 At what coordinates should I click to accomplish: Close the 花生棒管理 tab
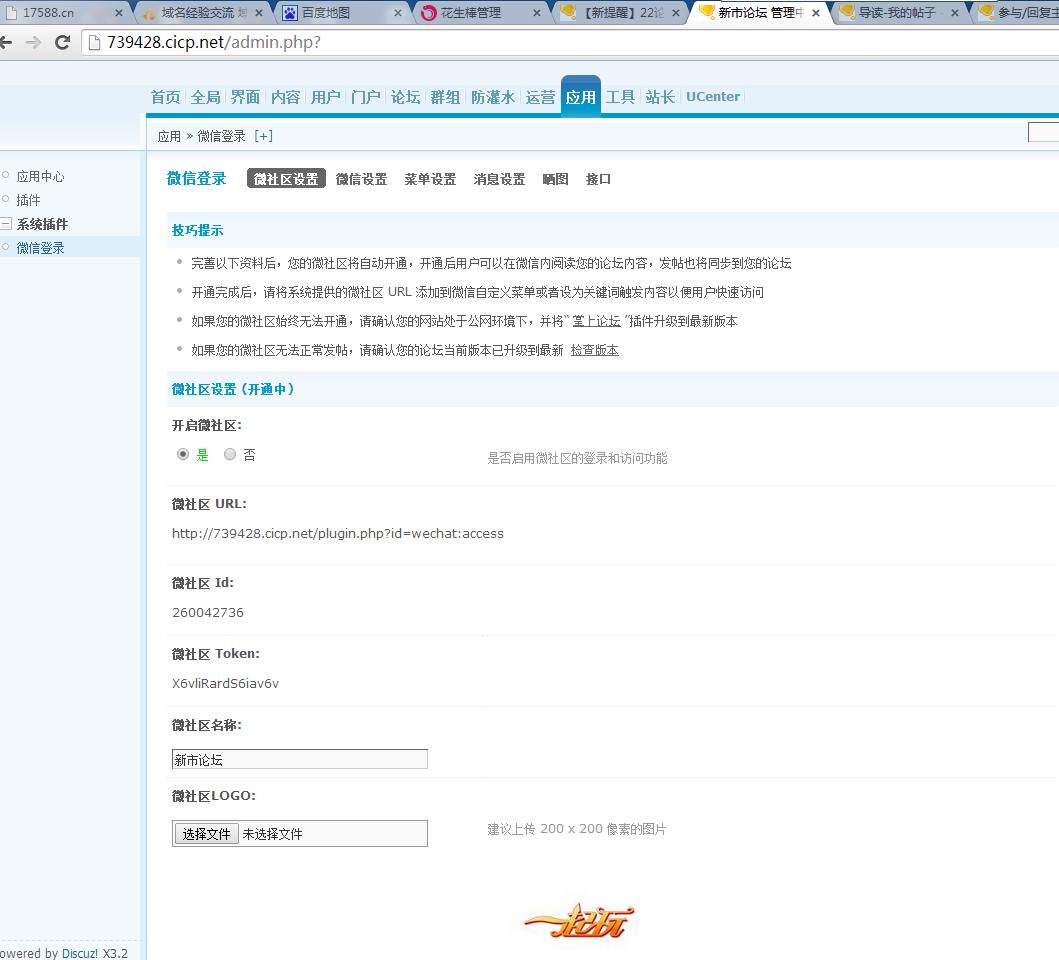pos(537,13)
